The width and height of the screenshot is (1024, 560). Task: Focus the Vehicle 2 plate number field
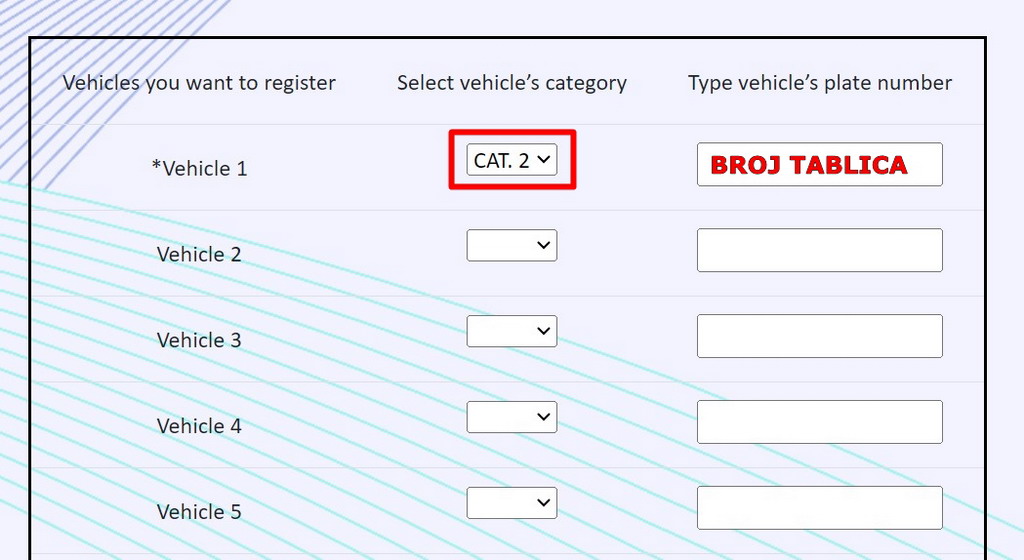point(819,250)
